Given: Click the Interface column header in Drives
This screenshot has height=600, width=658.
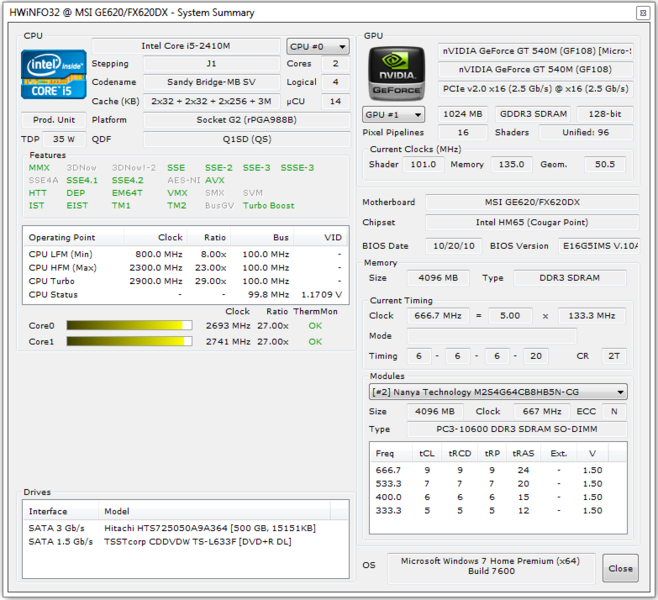Looking at the screenshot, I should point(61,511).
